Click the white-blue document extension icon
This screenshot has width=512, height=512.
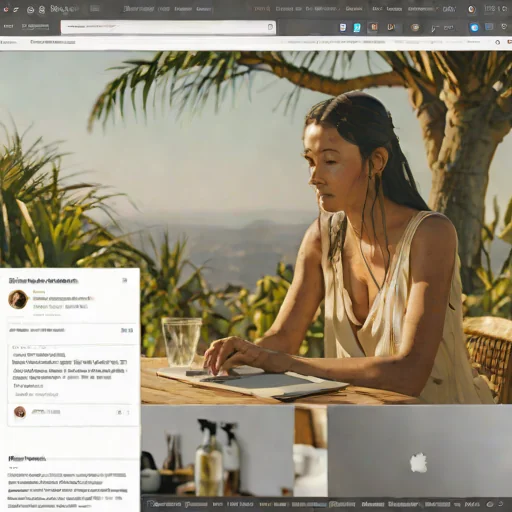[x=342, y=27]
